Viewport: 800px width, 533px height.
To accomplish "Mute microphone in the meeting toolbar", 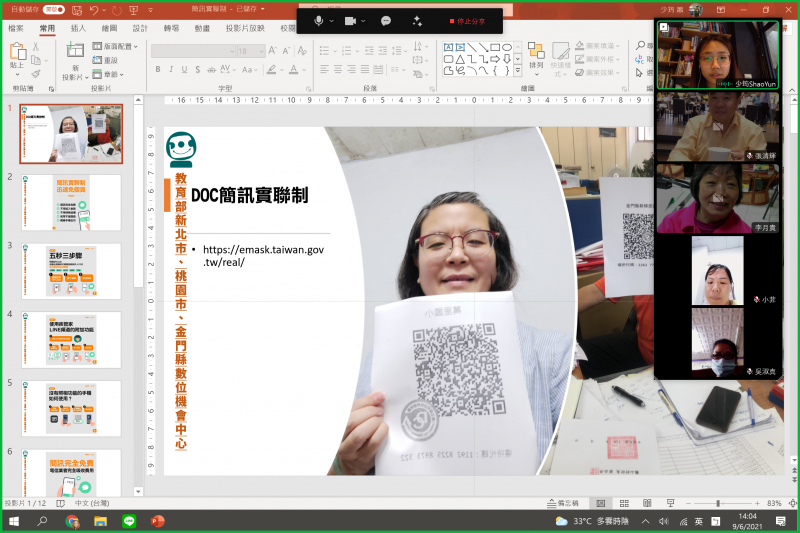I will click(319, 20).
